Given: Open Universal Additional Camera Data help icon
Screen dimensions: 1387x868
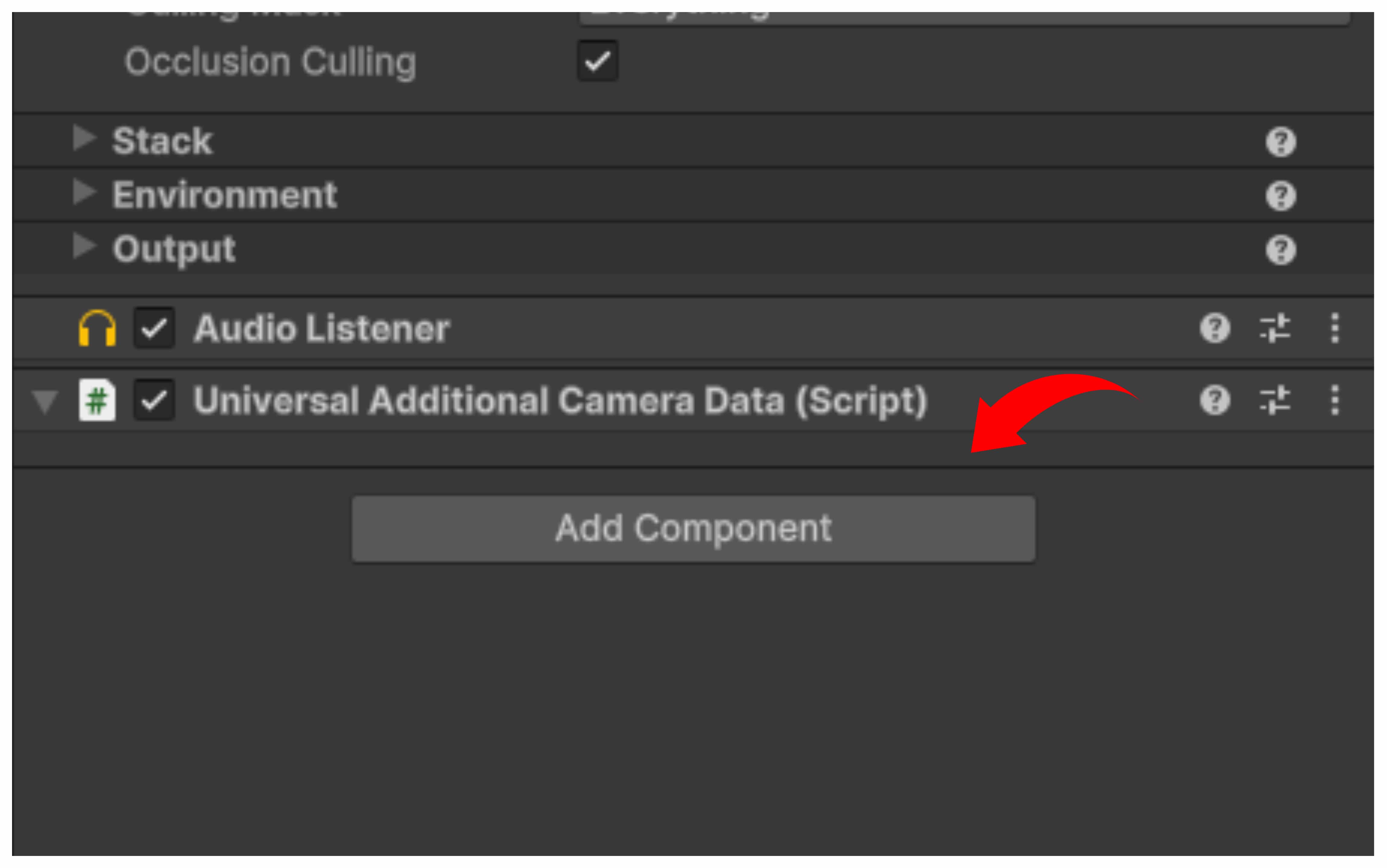Looking at the screenshot, I should click(1215, 400).
